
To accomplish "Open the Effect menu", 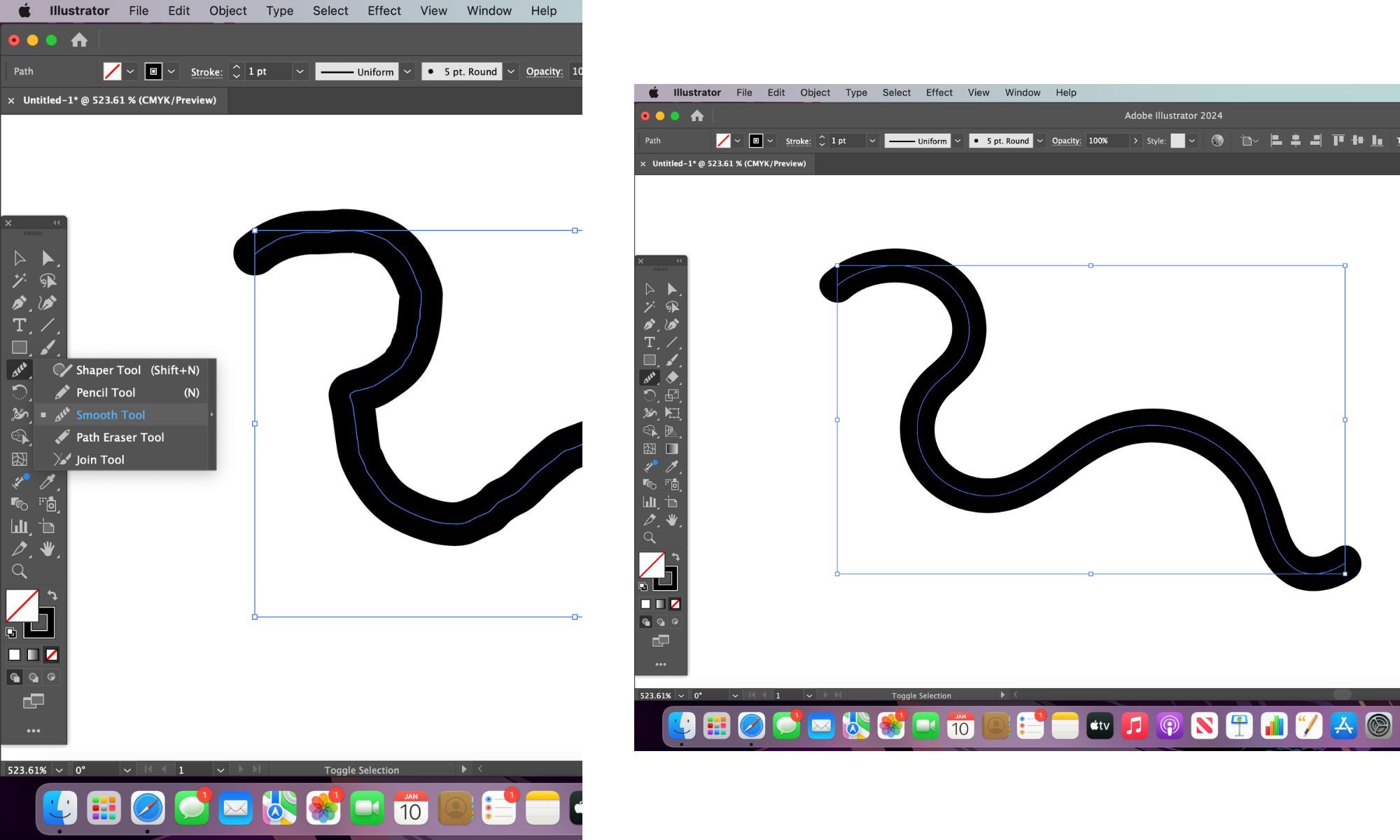I will [x=384, y=10].
